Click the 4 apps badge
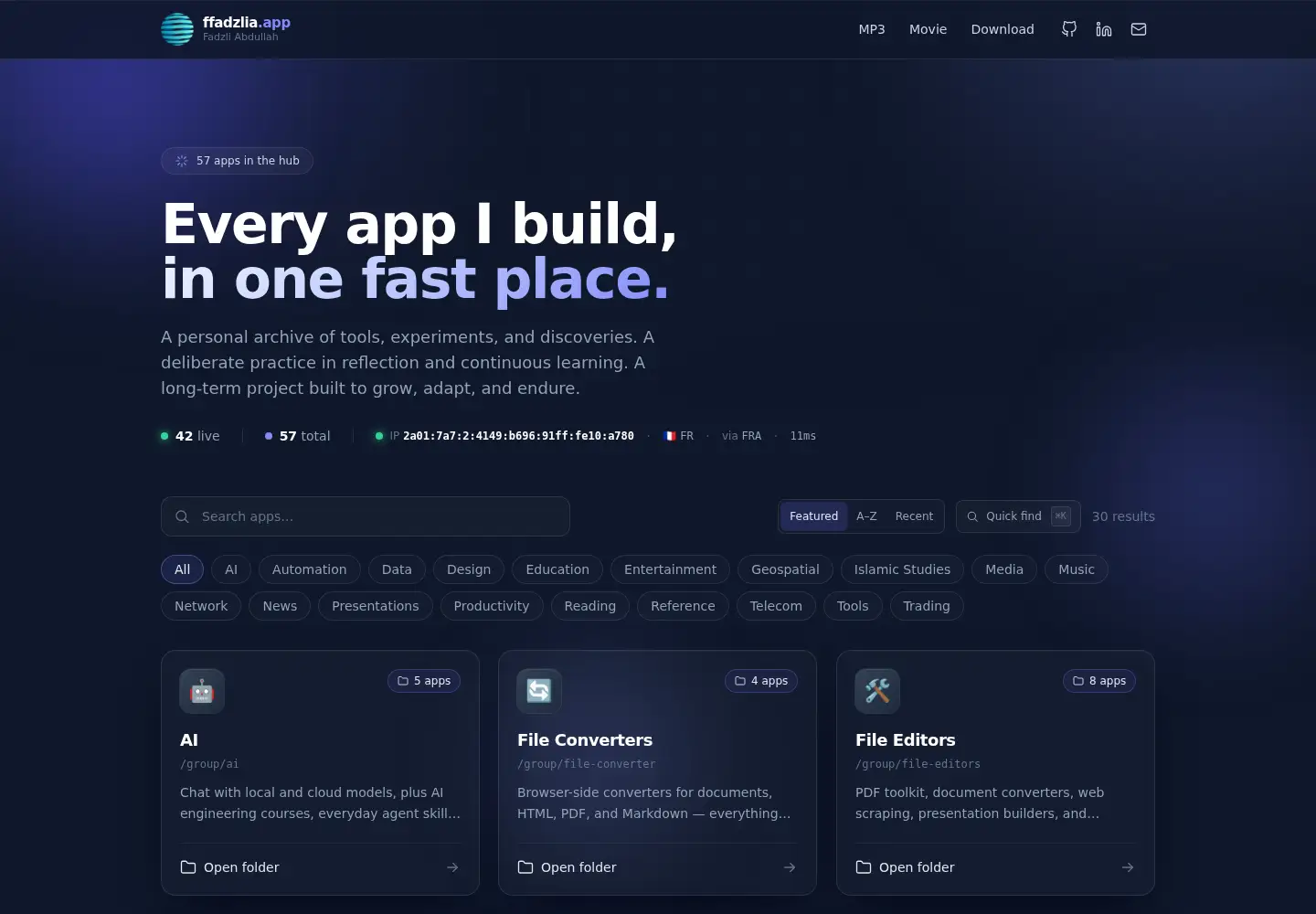 coord(761,681)
